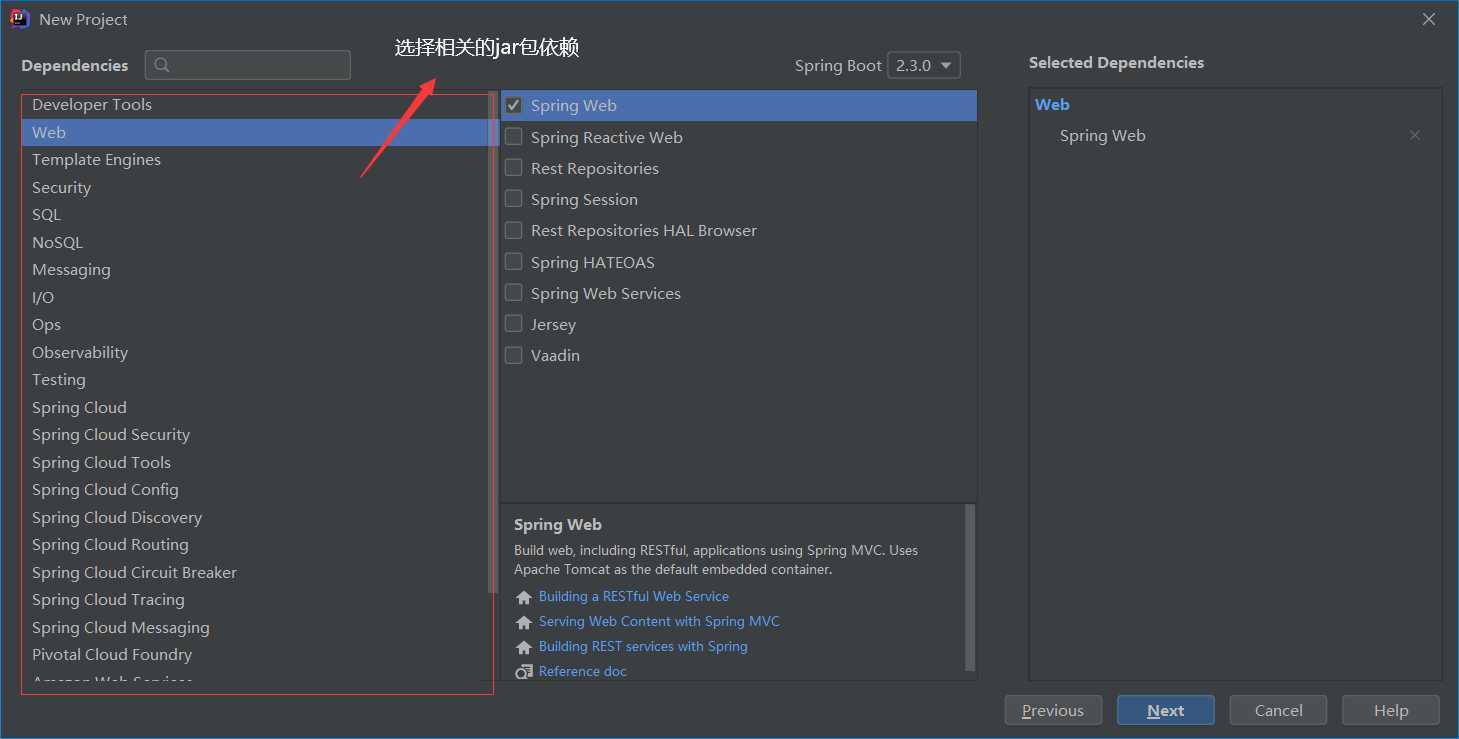Enable Rest Repositories HAL Browser checkbox
The image size is (1459, 739).
coord(514,230)
